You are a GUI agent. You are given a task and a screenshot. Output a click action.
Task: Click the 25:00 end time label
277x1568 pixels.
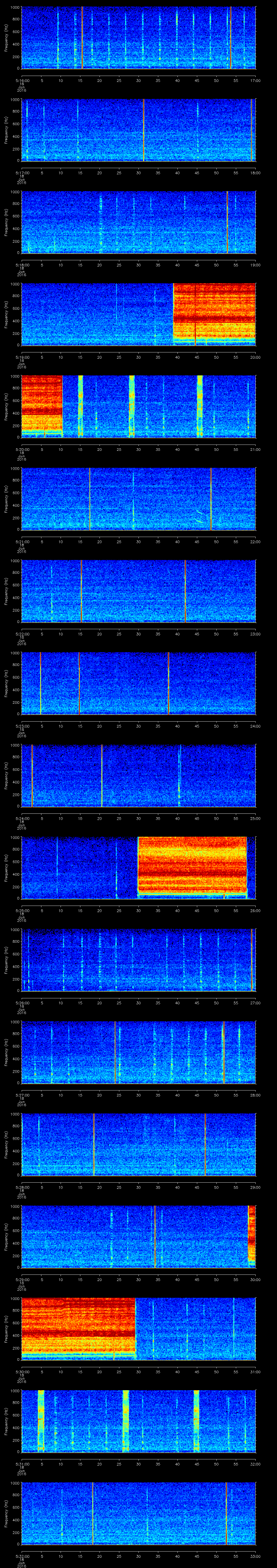pos(256,818)
